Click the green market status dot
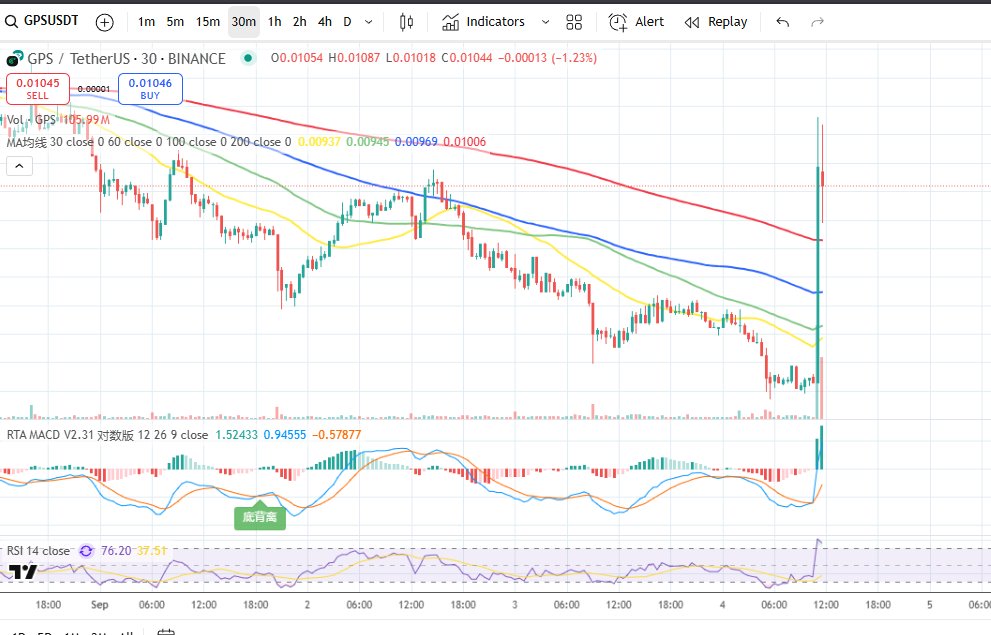 (248, 58)
